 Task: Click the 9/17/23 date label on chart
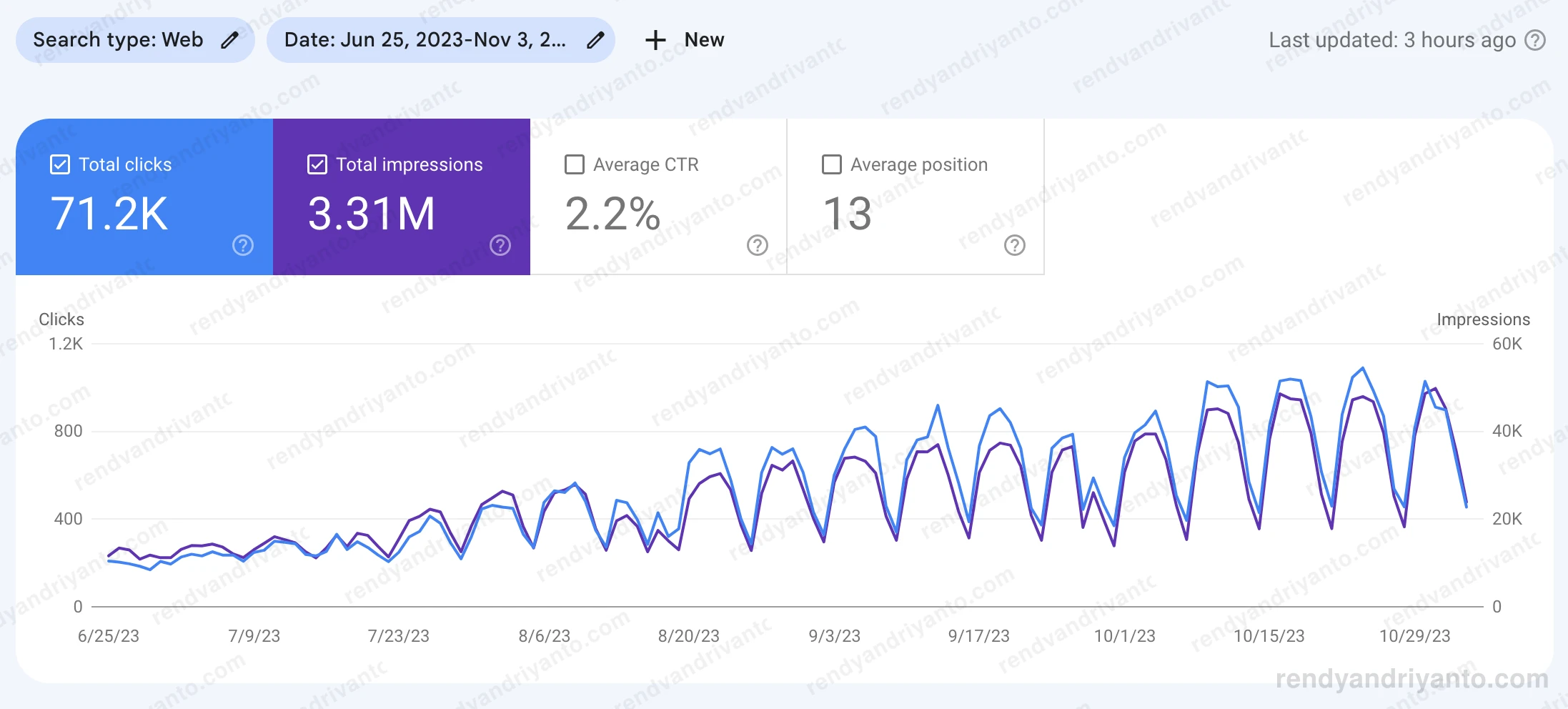(979, 636)
